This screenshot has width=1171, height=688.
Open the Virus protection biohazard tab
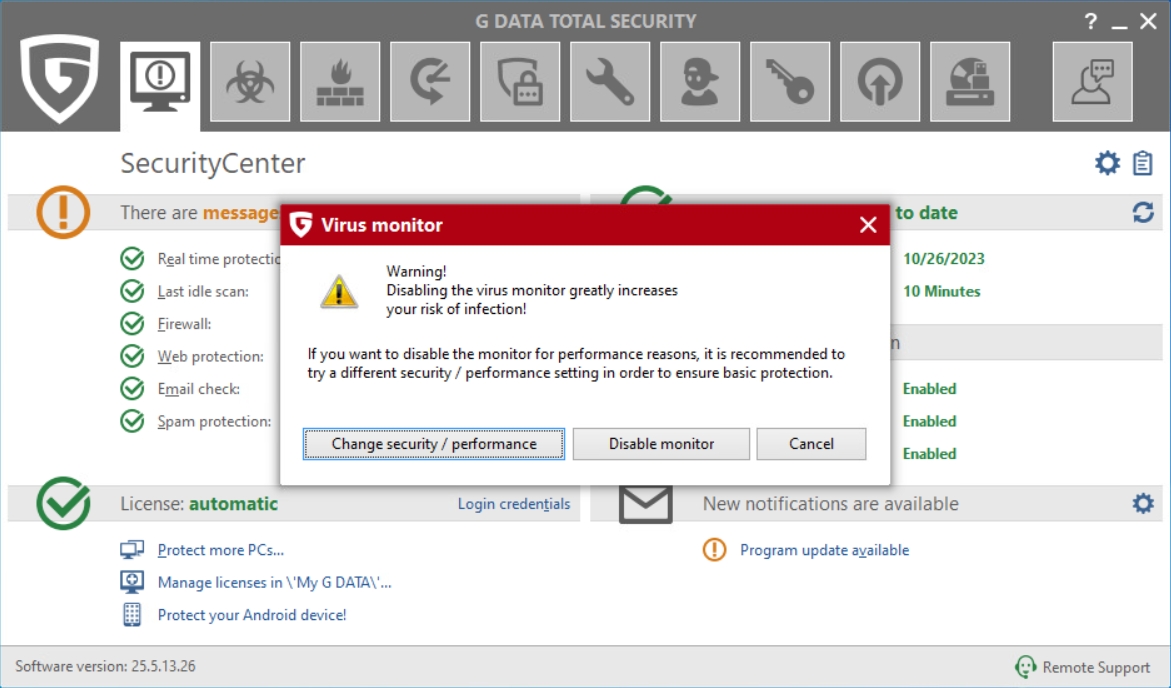pos(250,82)
